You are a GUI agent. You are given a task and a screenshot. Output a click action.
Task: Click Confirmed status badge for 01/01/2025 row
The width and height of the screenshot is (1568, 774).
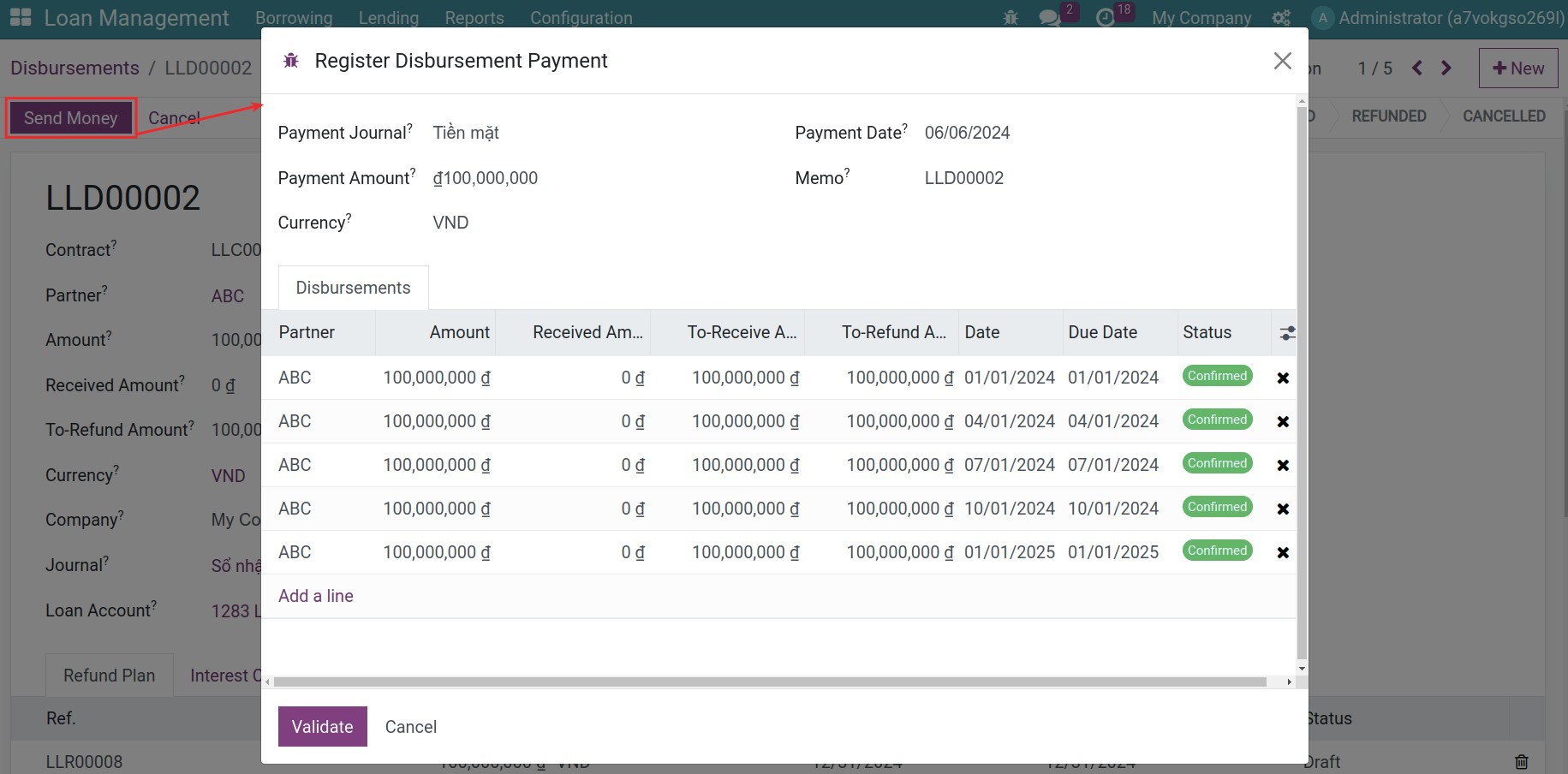[x=1217, y=551]
